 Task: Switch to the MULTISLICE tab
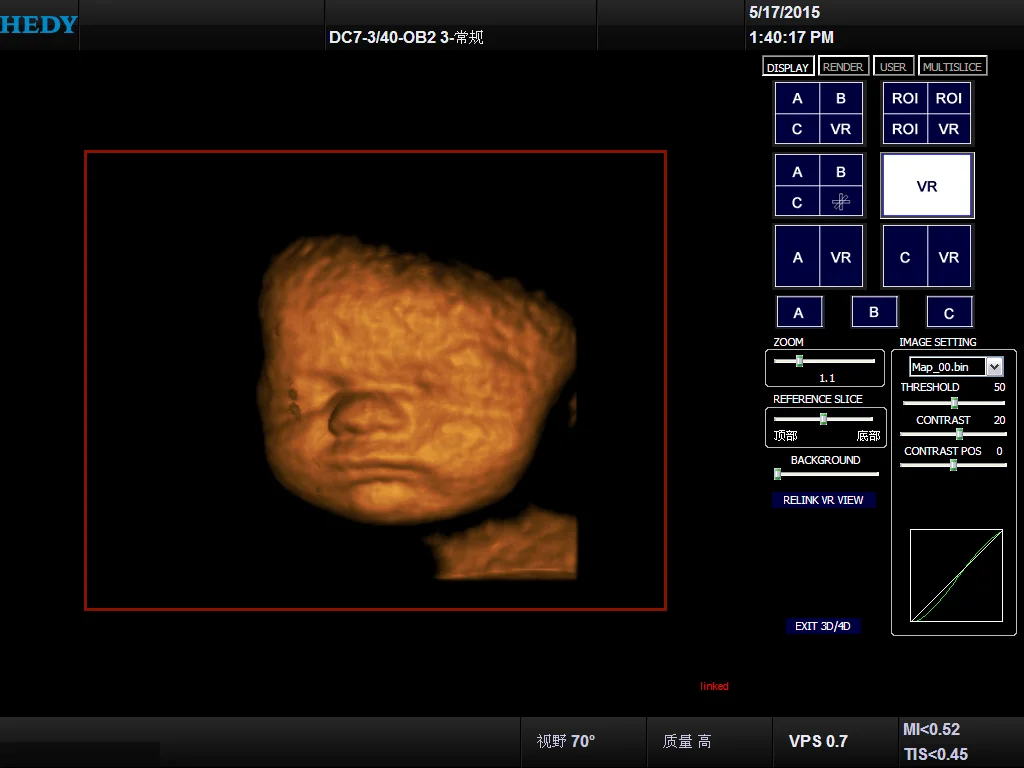point(952,67)
